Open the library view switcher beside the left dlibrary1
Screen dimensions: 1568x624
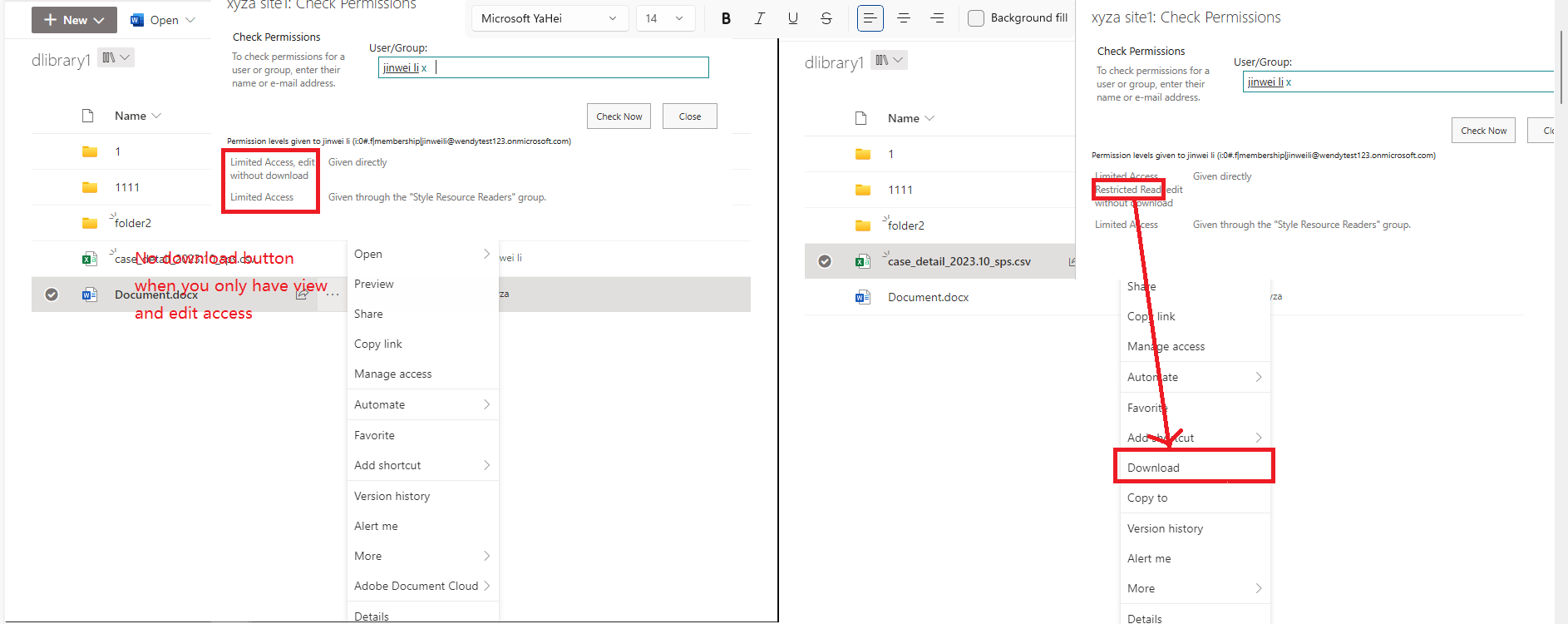[116, 57]
